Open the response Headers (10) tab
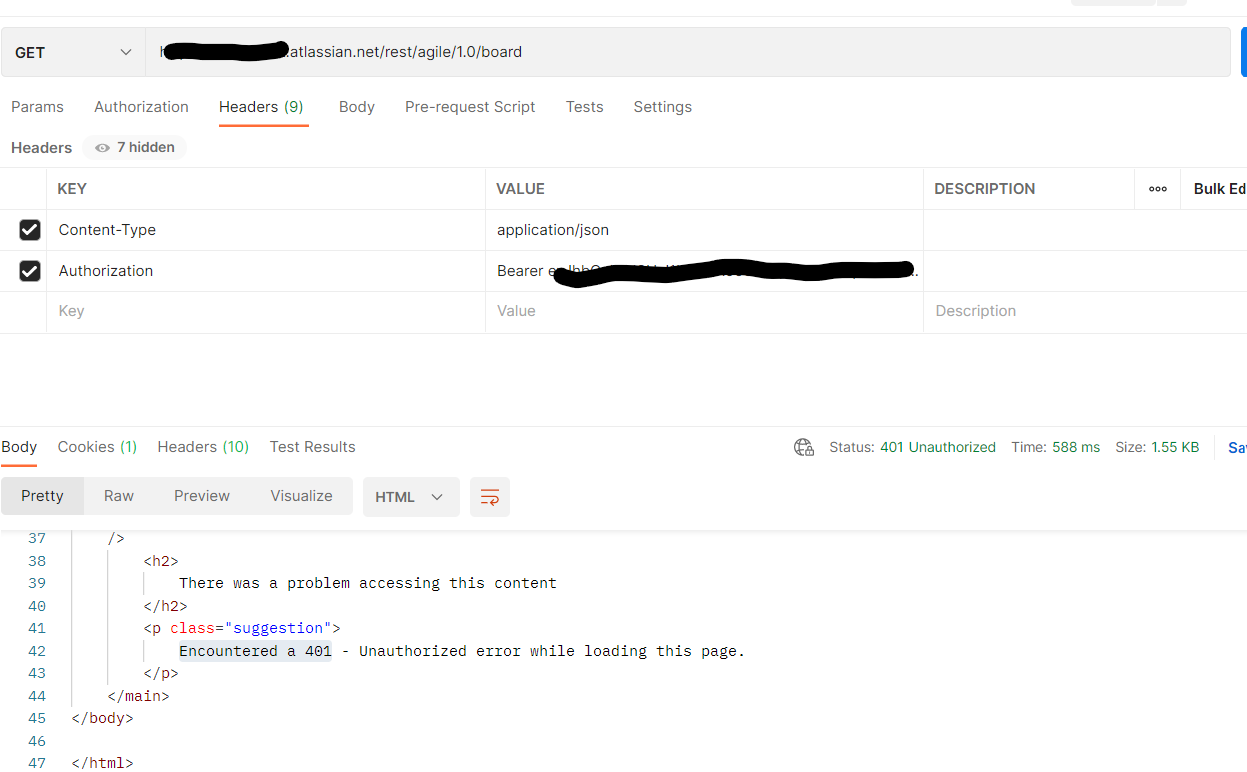 (x=203, y=447)
